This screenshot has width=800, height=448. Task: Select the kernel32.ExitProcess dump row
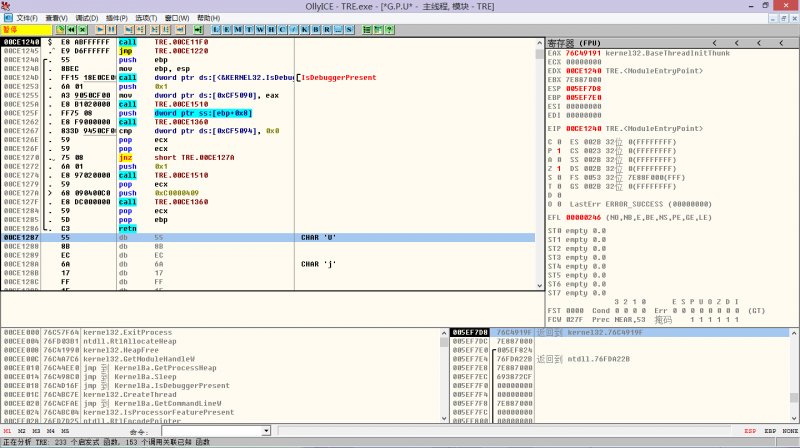[220, 333]
